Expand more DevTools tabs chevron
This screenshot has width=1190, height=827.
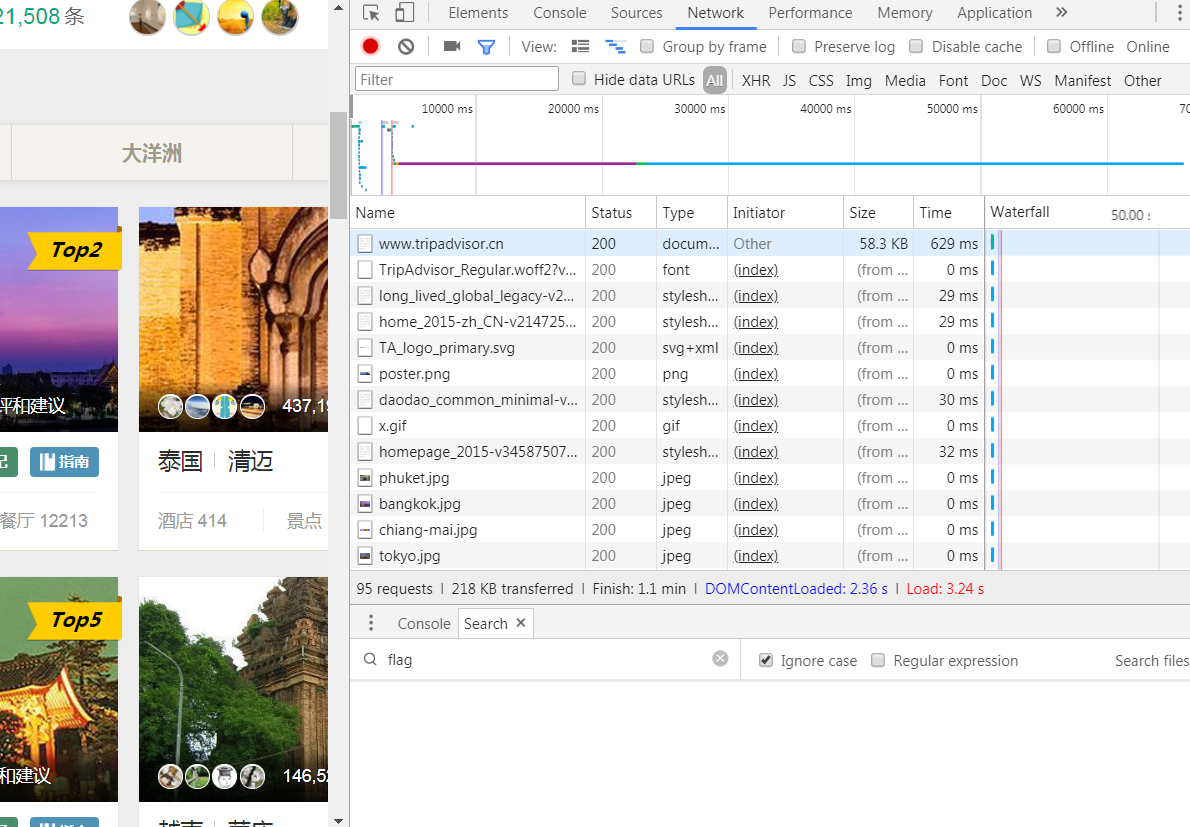[1061, 13]
